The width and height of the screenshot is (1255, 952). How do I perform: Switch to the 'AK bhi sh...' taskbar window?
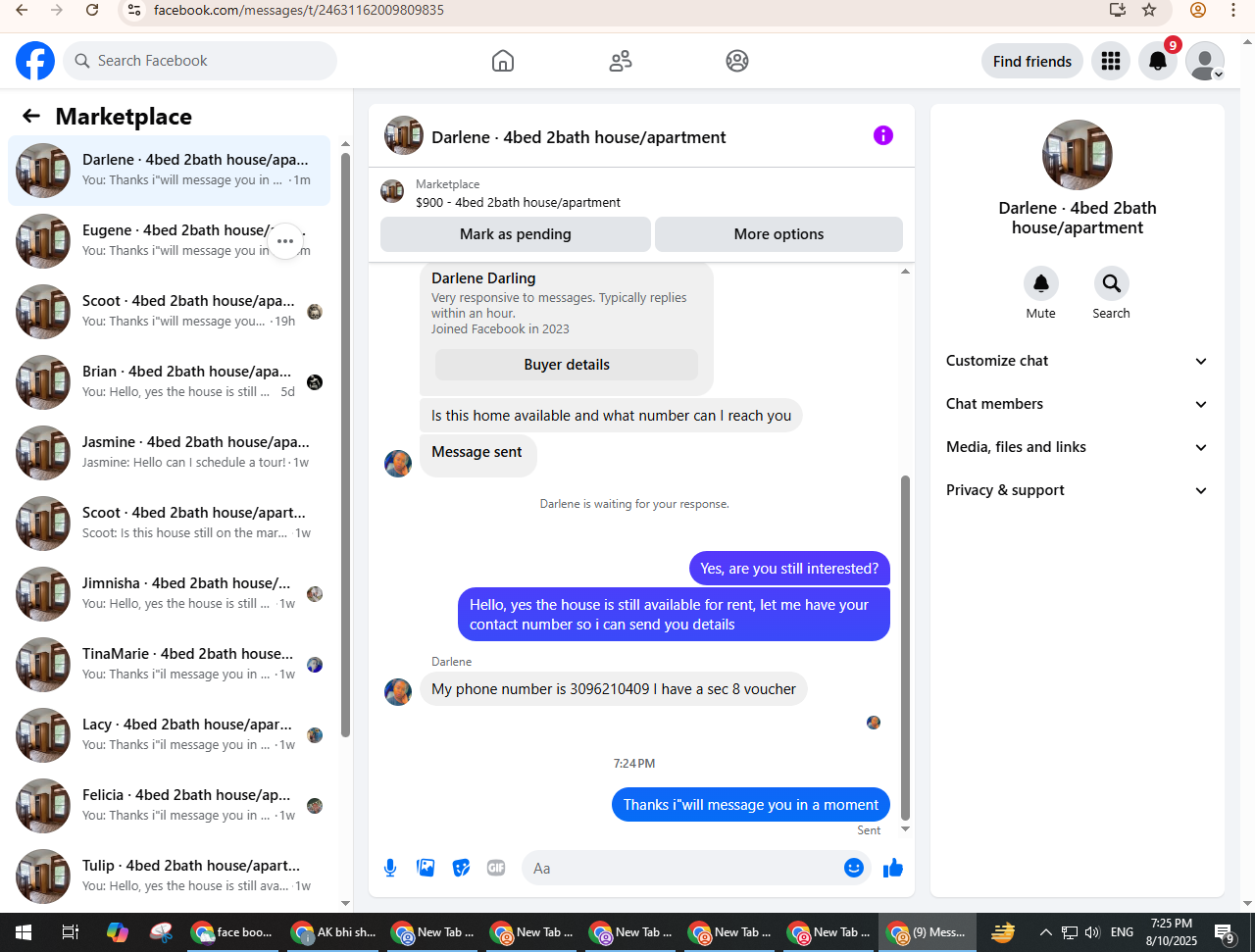(334, 932)
